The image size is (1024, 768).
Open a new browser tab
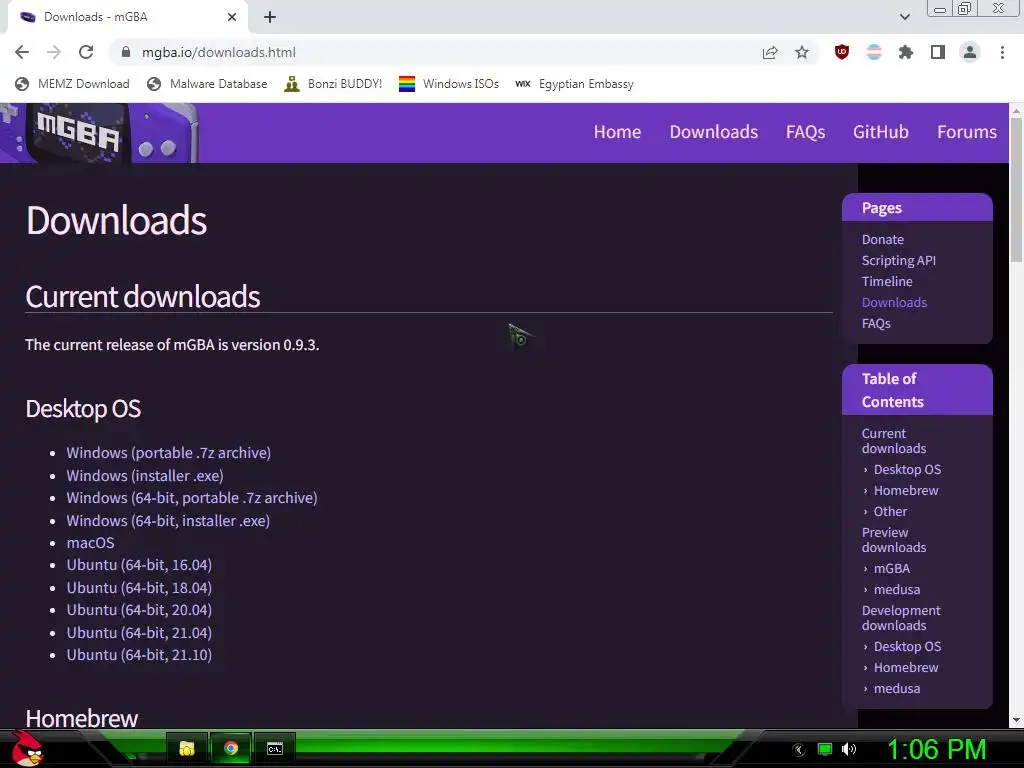click(270, 17)
